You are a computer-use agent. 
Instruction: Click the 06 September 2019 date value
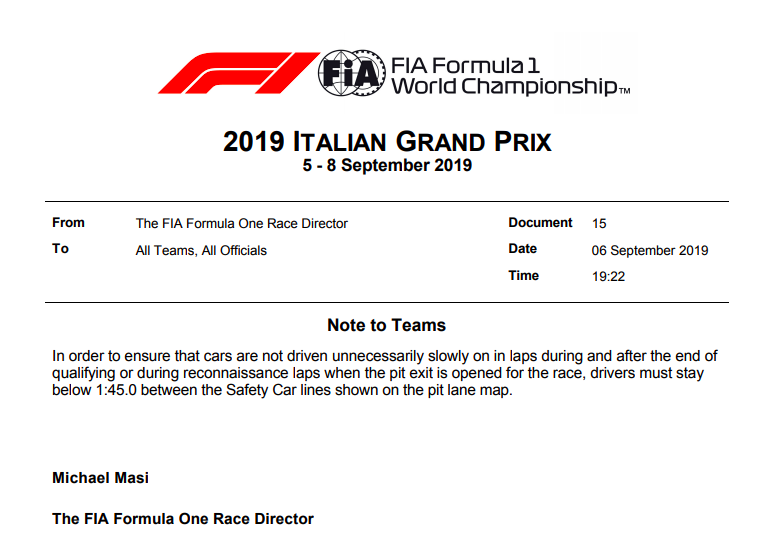(650, 250)
